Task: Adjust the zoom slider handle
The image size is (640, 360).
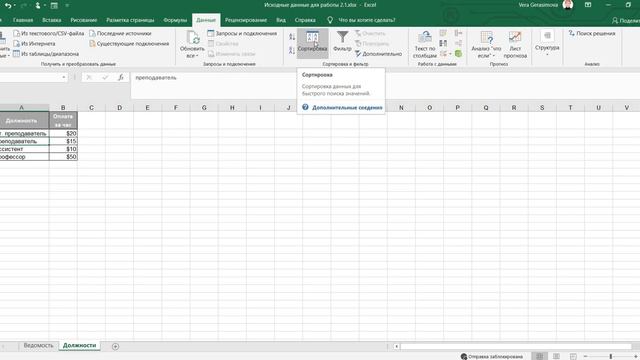Action: tap(611, 356)
